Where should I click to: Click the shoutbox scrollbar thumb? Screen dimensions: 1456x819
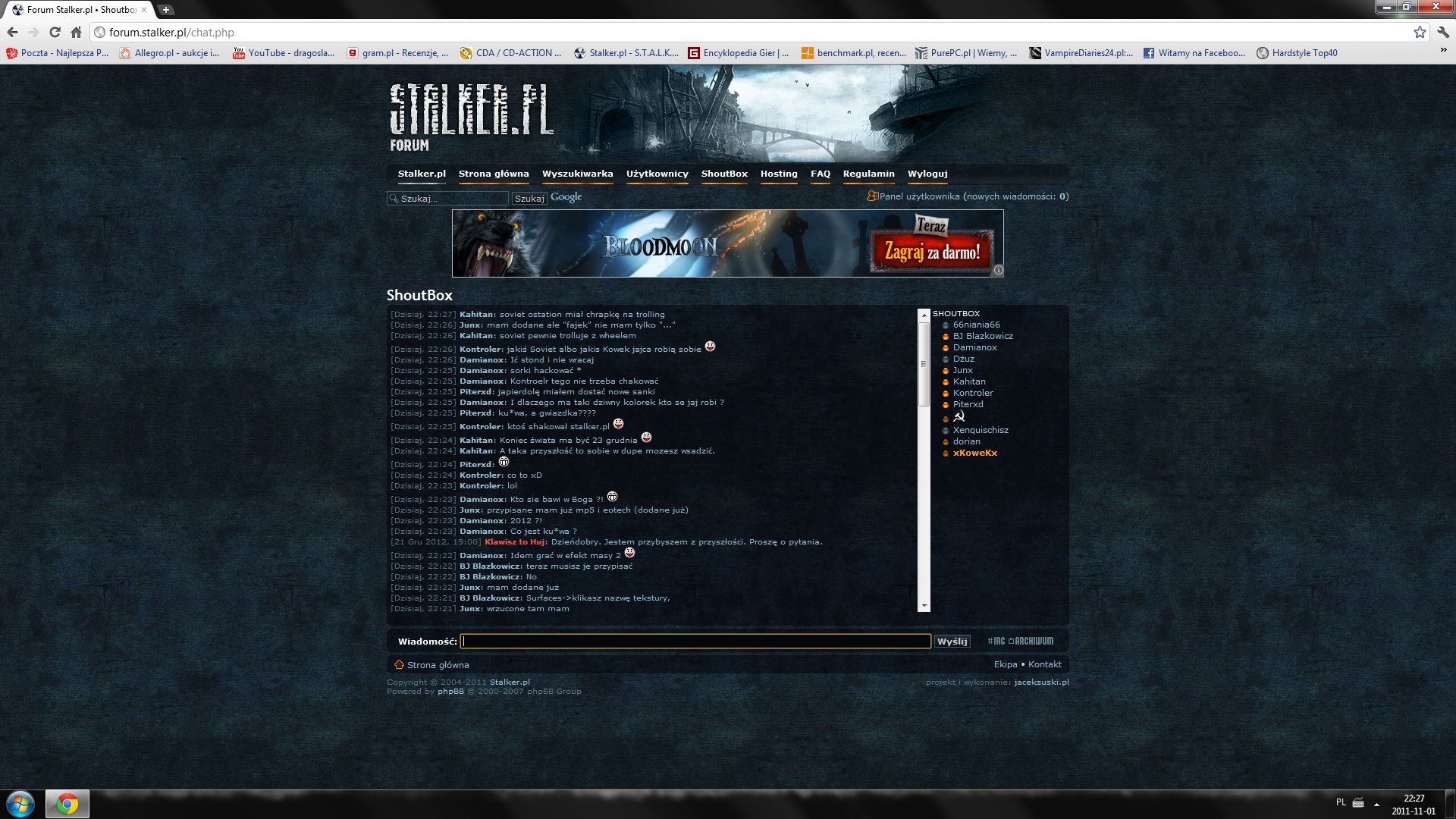(924, 364)
